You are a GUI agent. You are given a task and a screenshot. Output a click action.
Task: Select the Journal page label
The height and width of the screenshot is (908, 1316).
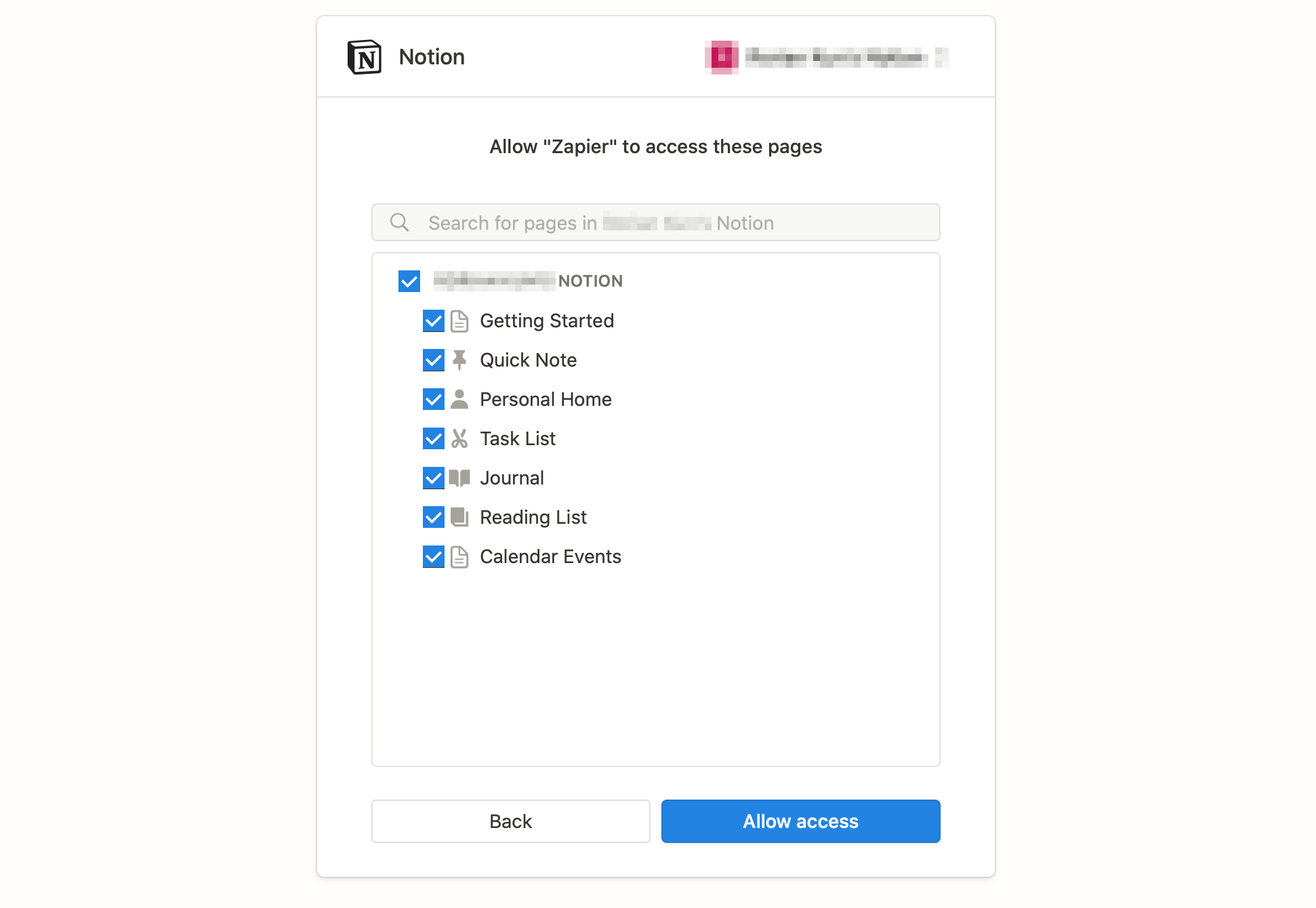point(512,478)
